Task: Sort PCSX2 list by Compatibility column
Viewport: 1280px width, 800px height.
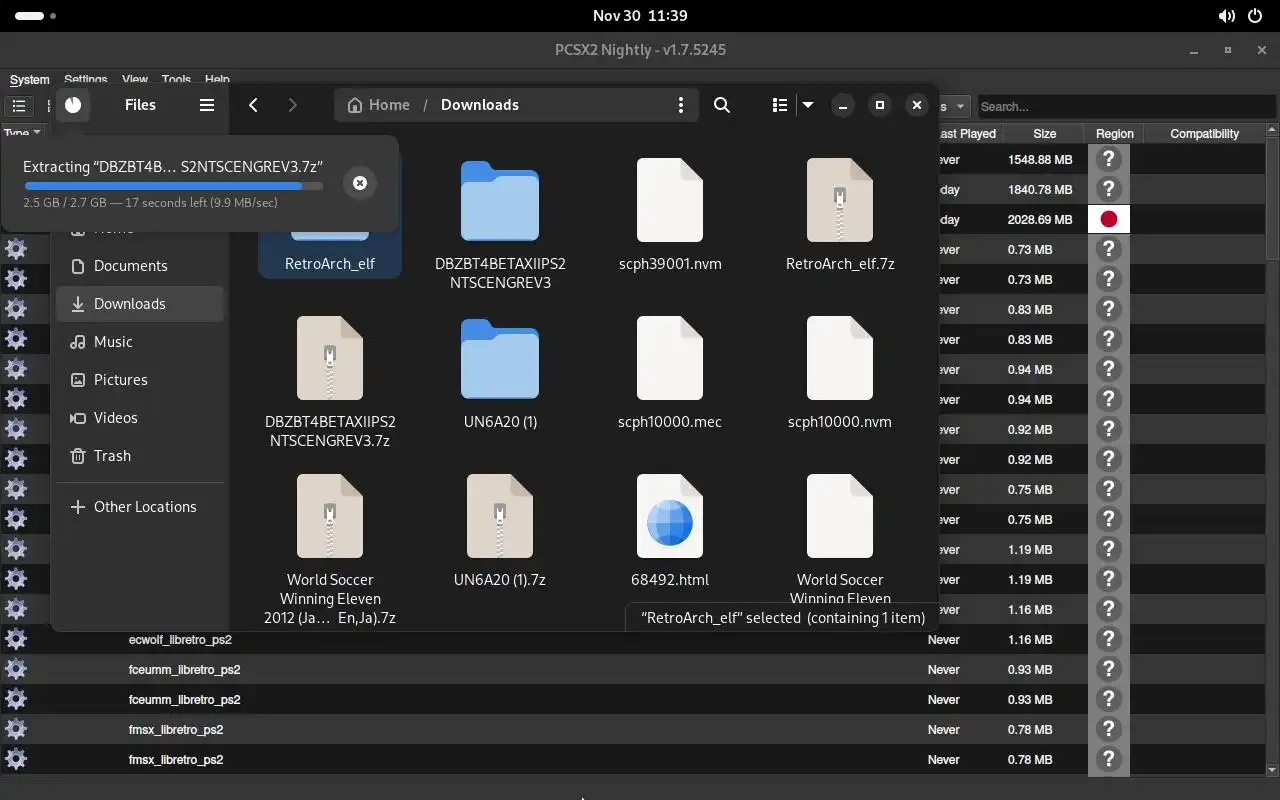Action: 1205,133
